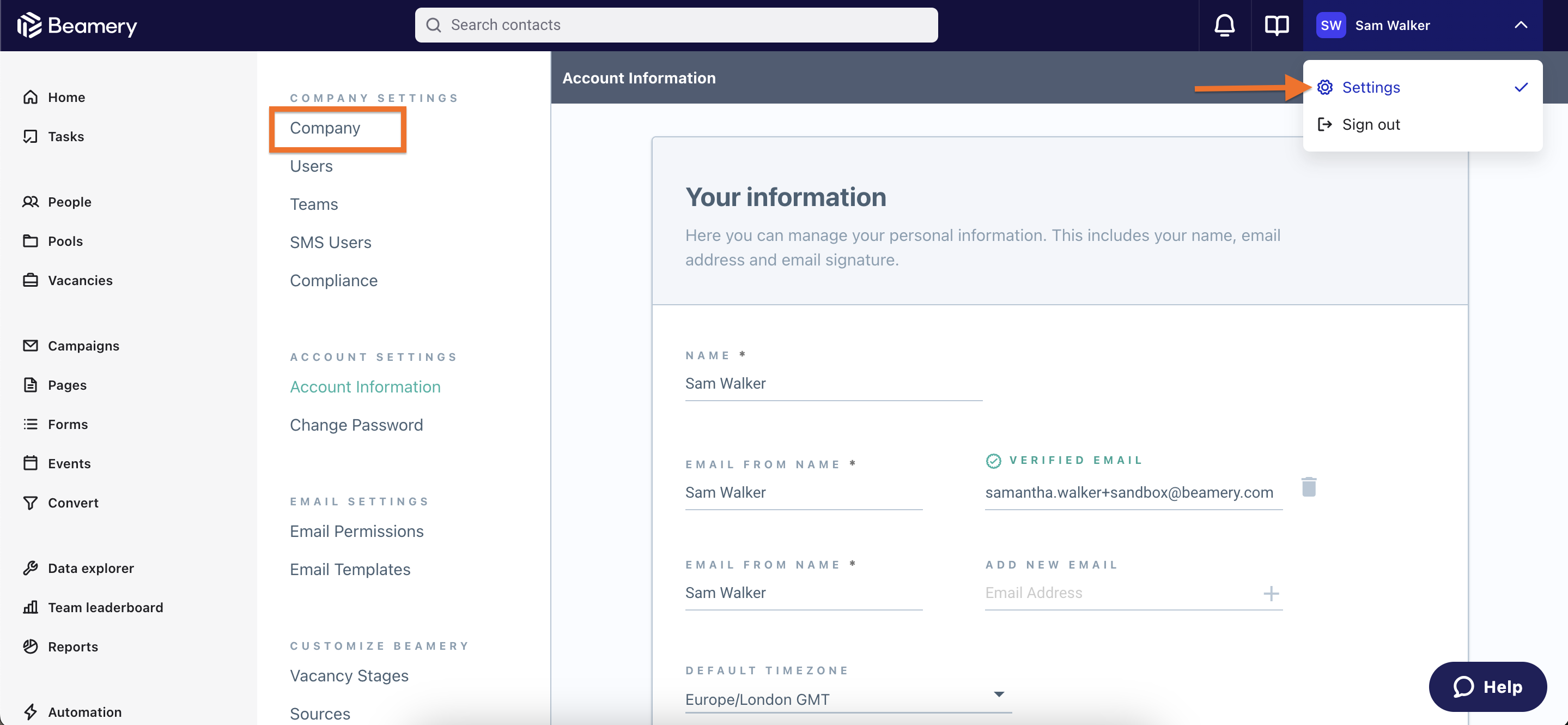This screenshot has width=1568, height=725.
Task: Click the Pages document icon
Action: (x=31, y=385)
